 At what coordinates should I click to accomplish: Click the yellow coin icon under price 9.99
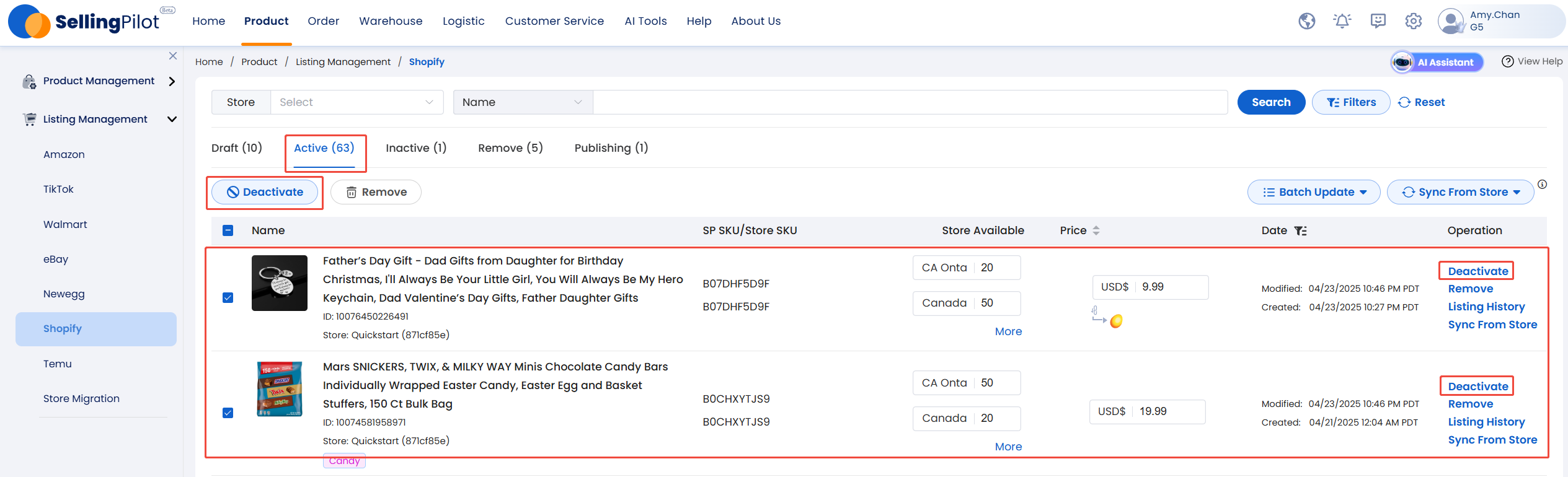[1116, 321]
